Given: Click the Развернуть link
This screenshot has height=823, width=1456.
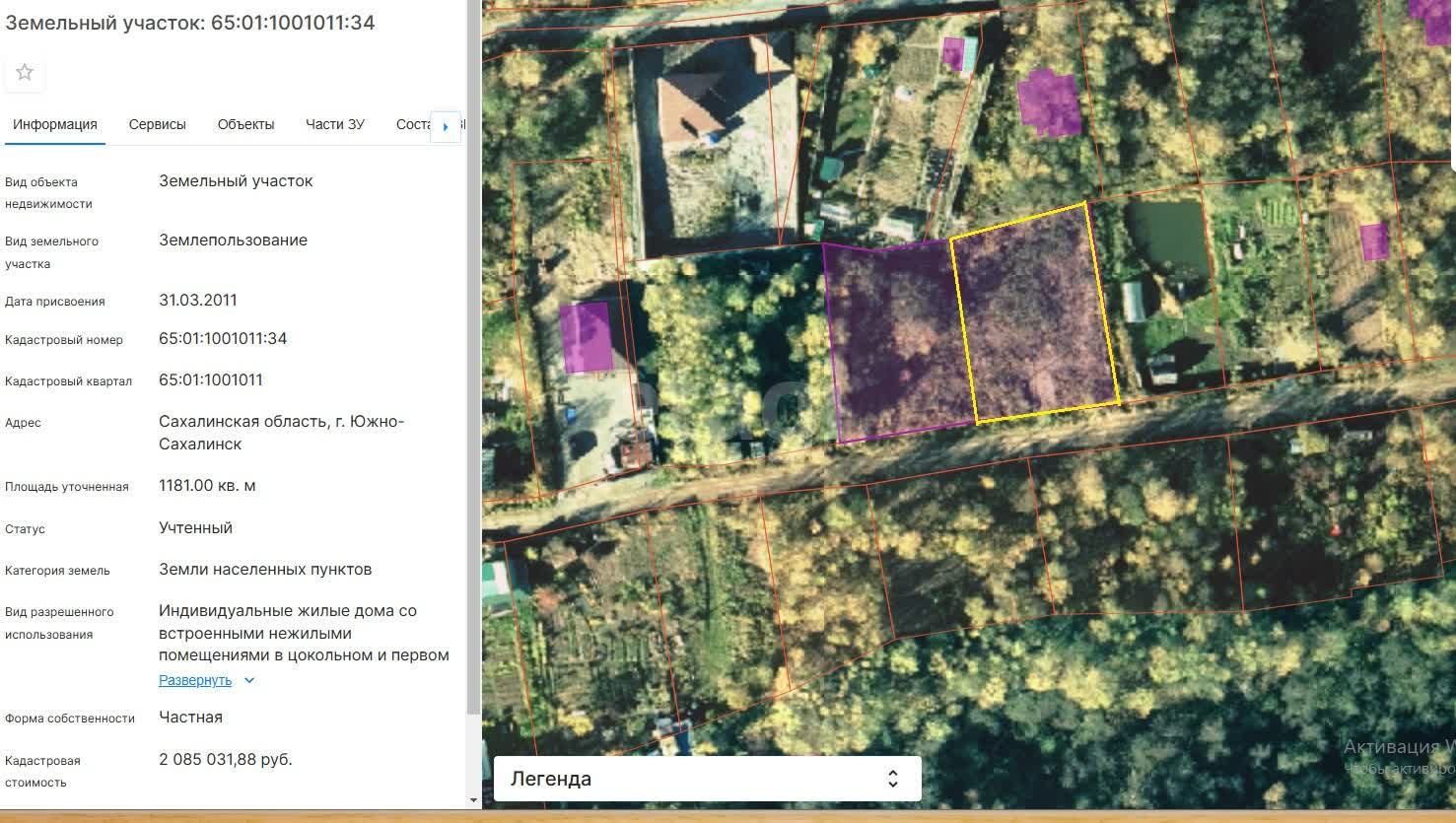Looking at the screenshot, I should pos(195,680).
